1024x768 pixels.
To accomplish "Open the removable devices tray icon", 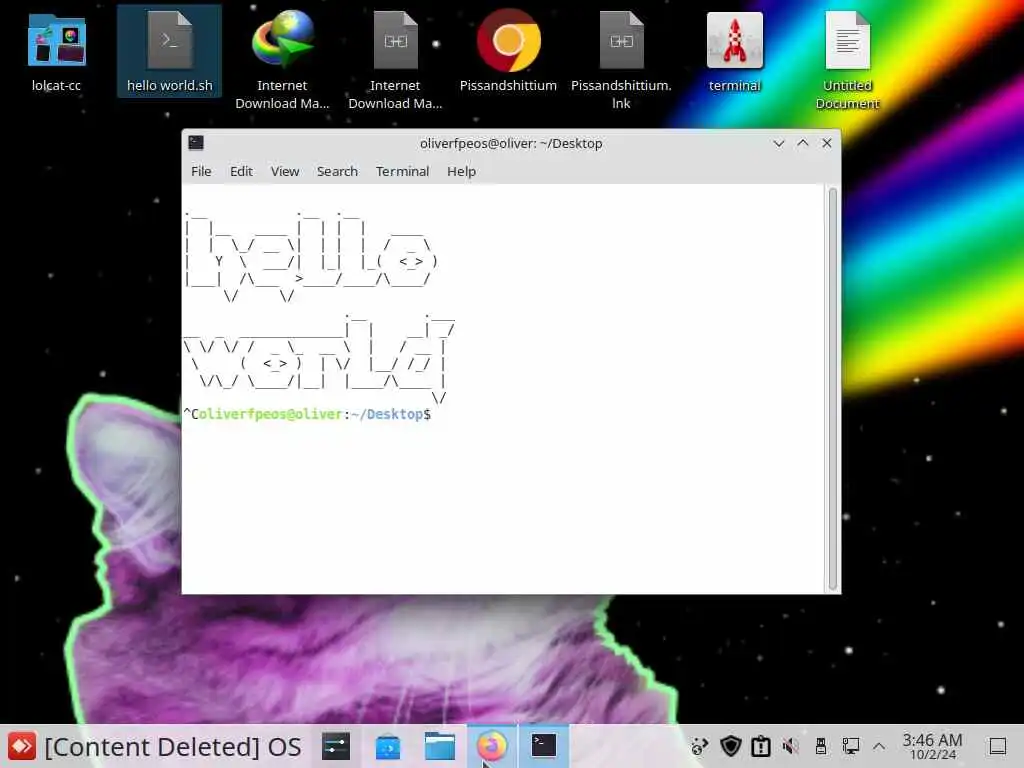I will (x=821, y=746).
